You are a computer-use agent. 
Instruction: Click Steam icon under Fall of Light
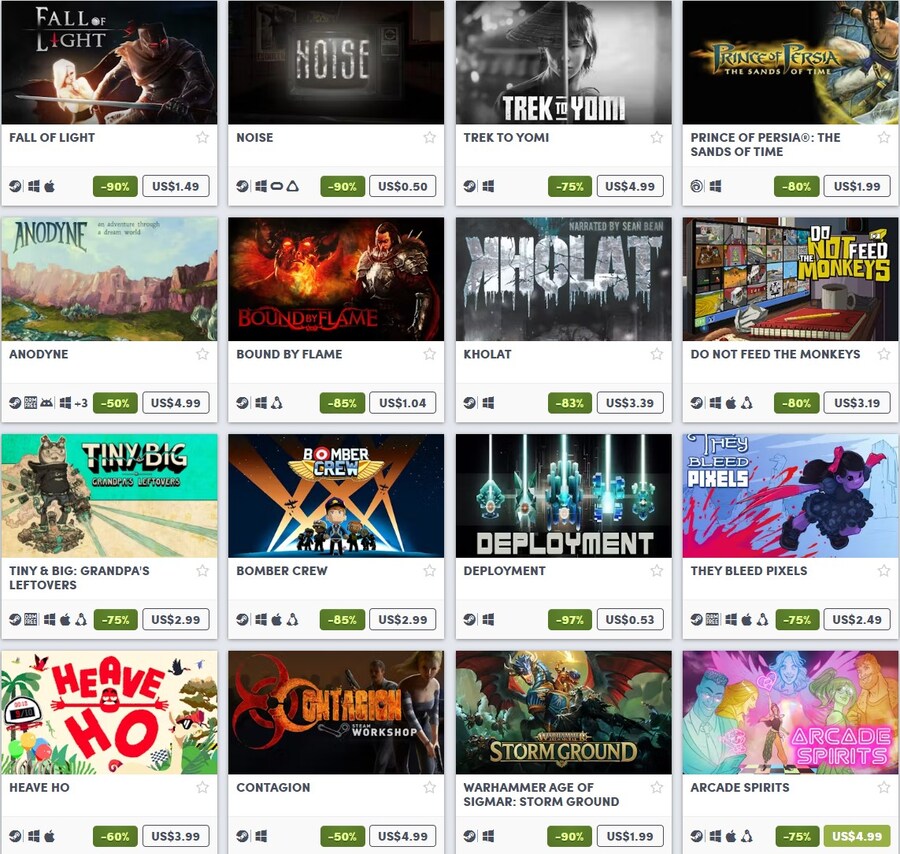15,186
